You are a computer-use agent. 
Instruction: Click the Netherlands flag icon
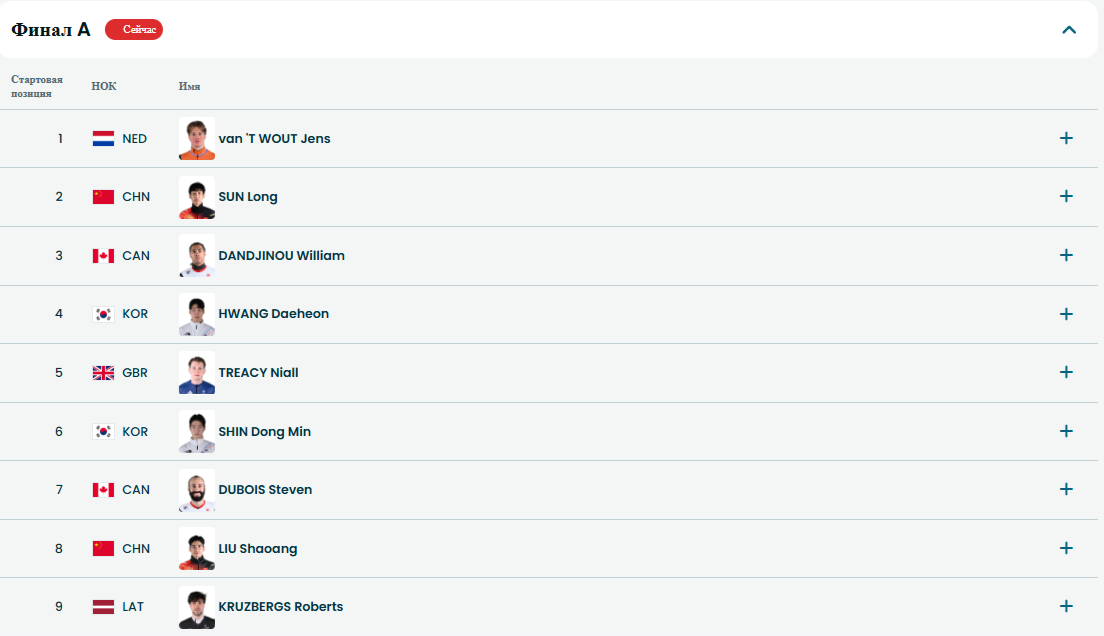click(x=103, y=139)
